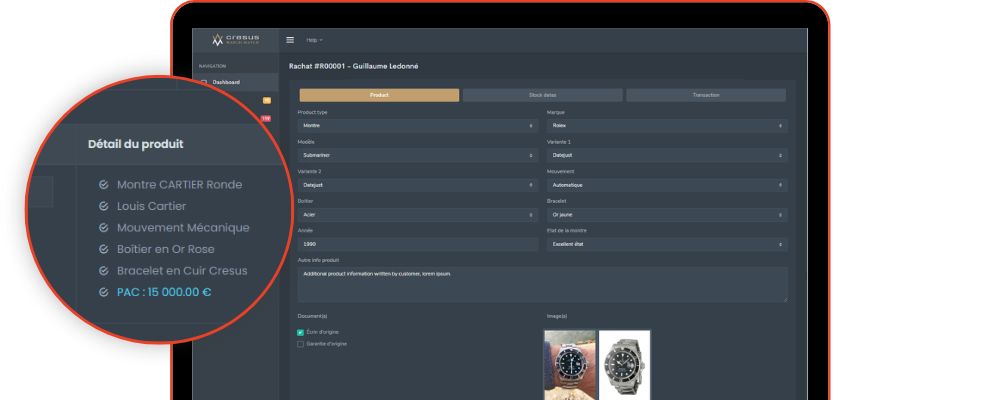
Task: Open the Bracelet dropdown showing Or jaune
Action: click(x=667, y=215)
